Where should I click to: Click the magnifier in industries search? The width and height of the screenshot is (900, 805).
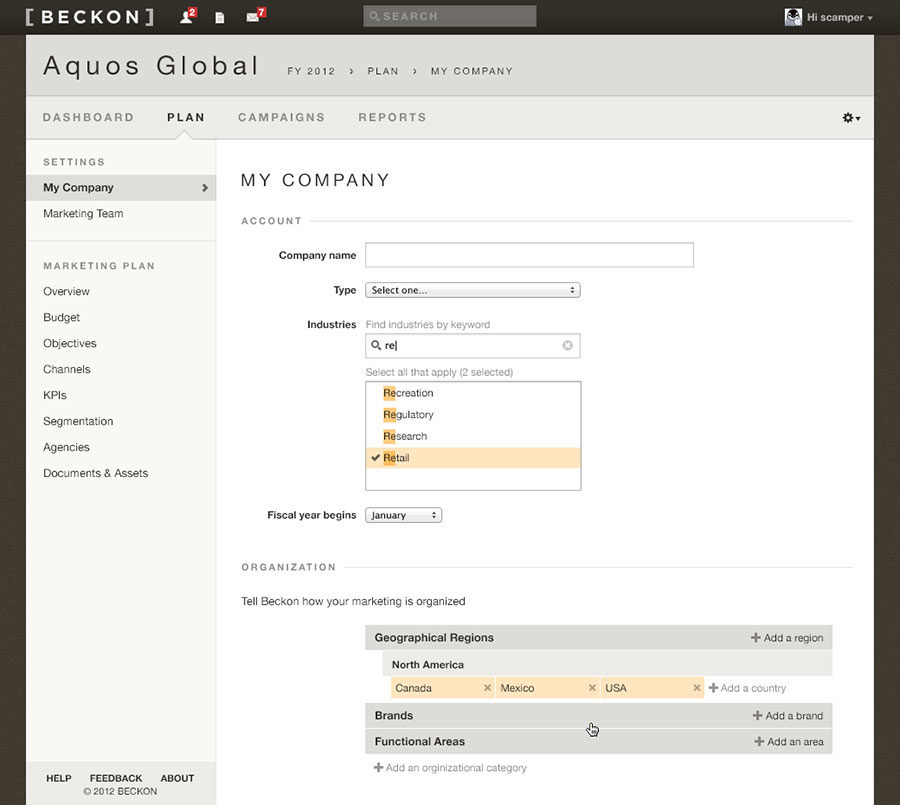click(x=376, y=345)
